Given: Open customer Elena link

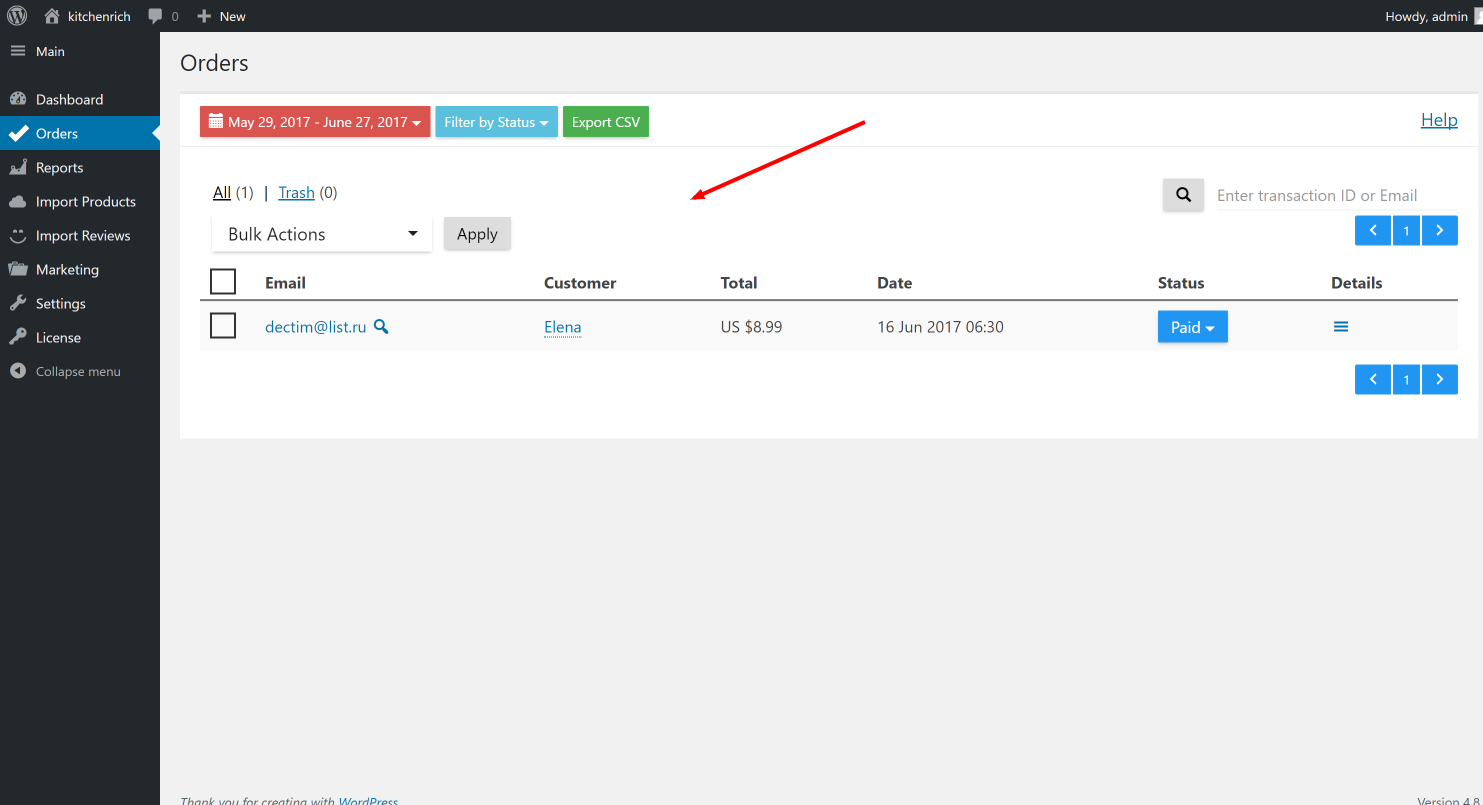Looking at the screenshot, I should tap(562, 327).
